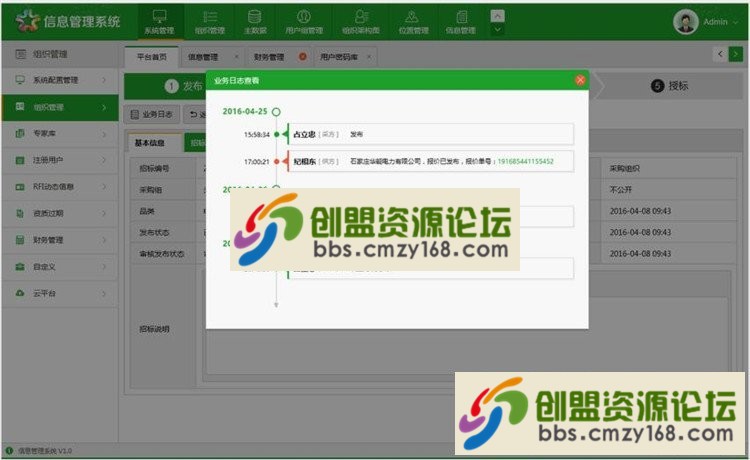
Task: Click inside the 招标说明 text area
Action: 466,335
